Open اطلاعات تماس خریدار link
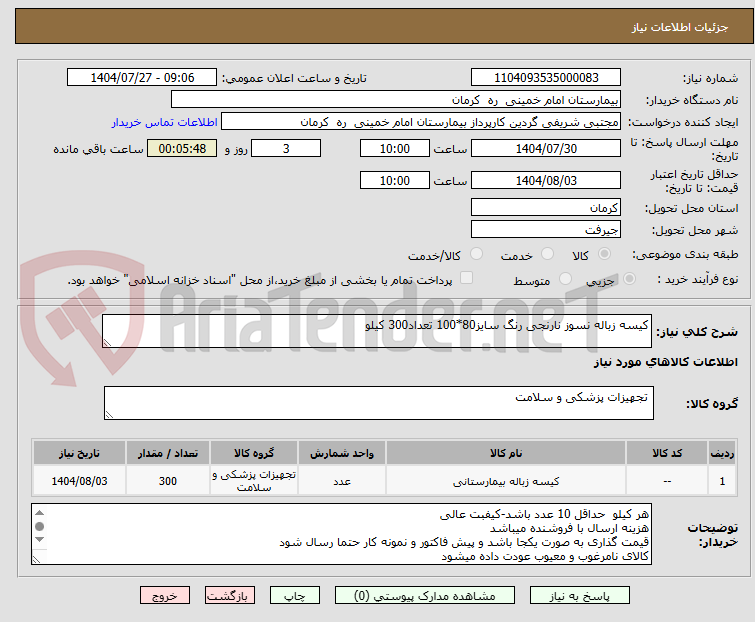This screenshot has width=755, height=622. (x=165, y=122)
